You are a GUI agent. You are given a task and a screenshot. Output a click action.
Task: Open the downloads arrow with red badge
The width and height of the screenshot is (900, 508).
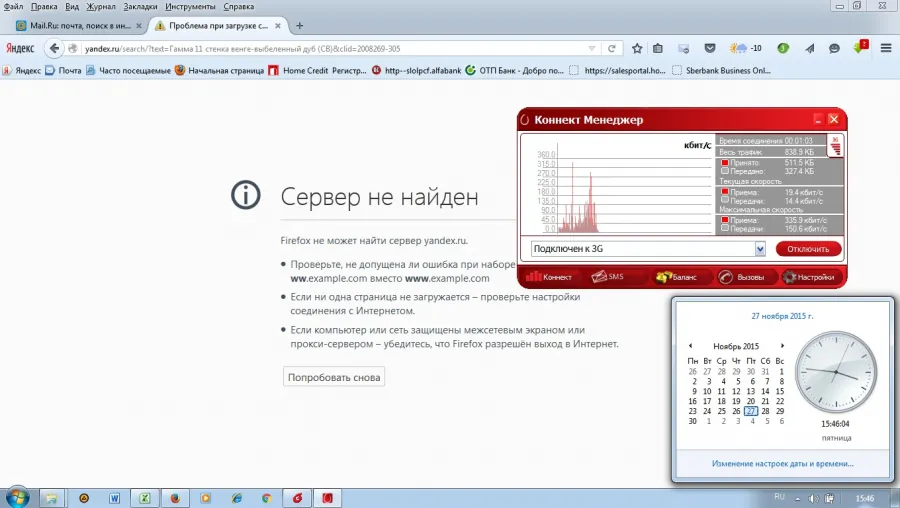pyautogui.click(x=860, y=47)
